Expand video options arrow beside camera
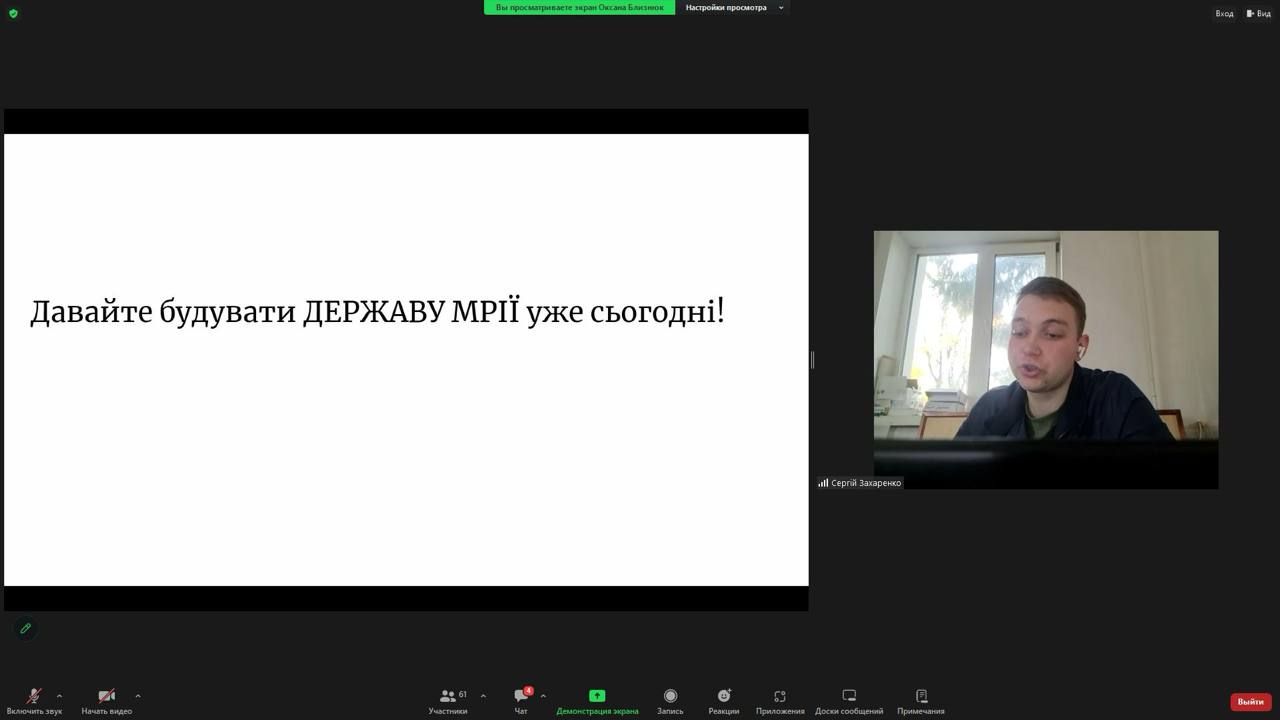 [138, 696]
